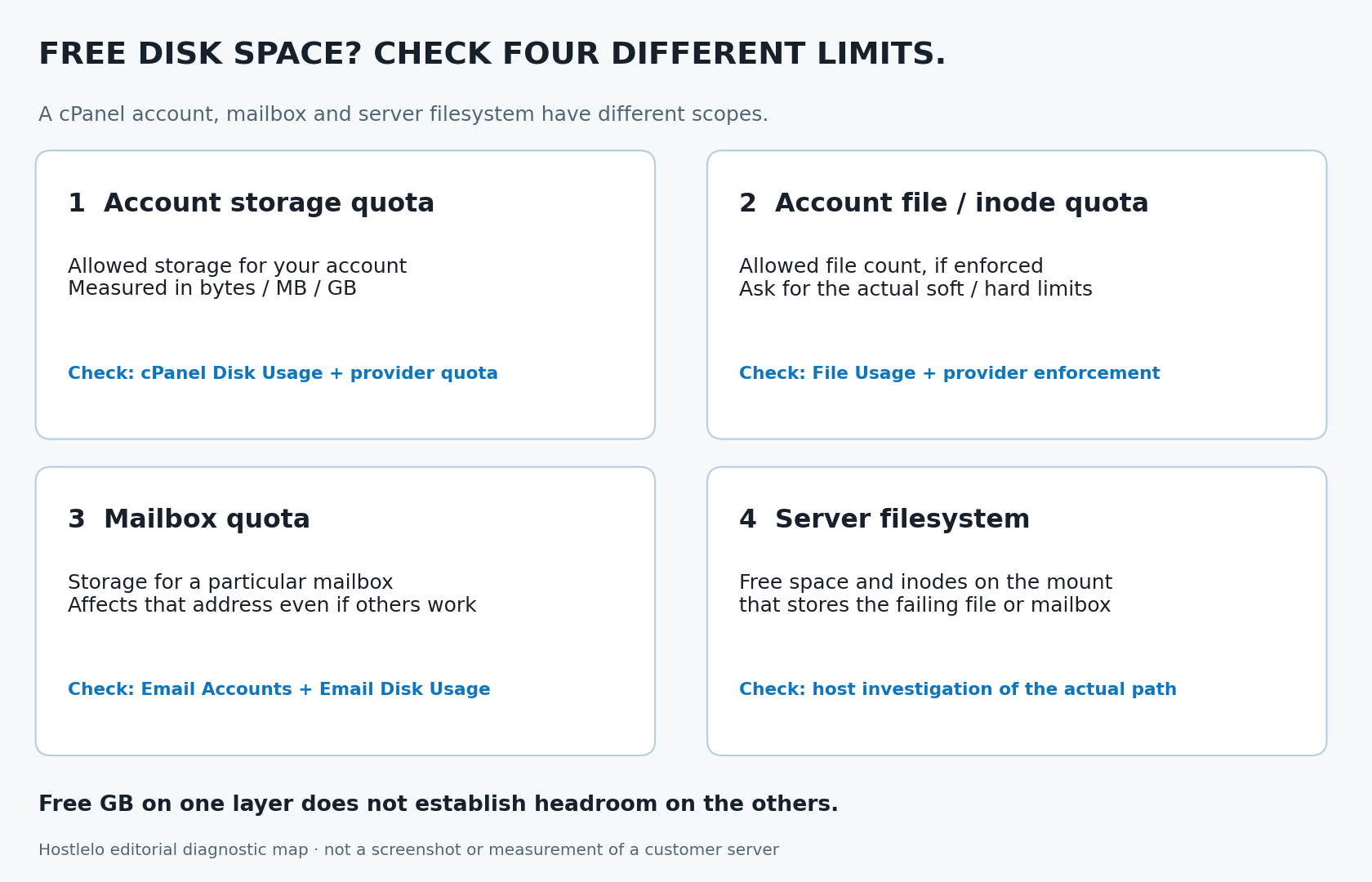This screenshot has width=1372, height=882.
Task: Open 'Check: host investigation of the actual path'
Action: [958, 689]
